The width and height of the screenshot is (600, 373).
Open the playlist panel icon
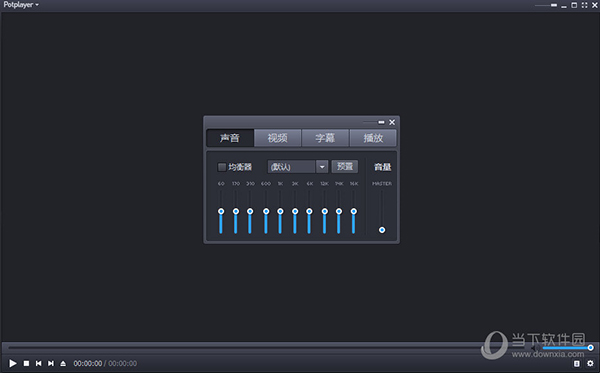pyautogui.click(x=577, y=363)
